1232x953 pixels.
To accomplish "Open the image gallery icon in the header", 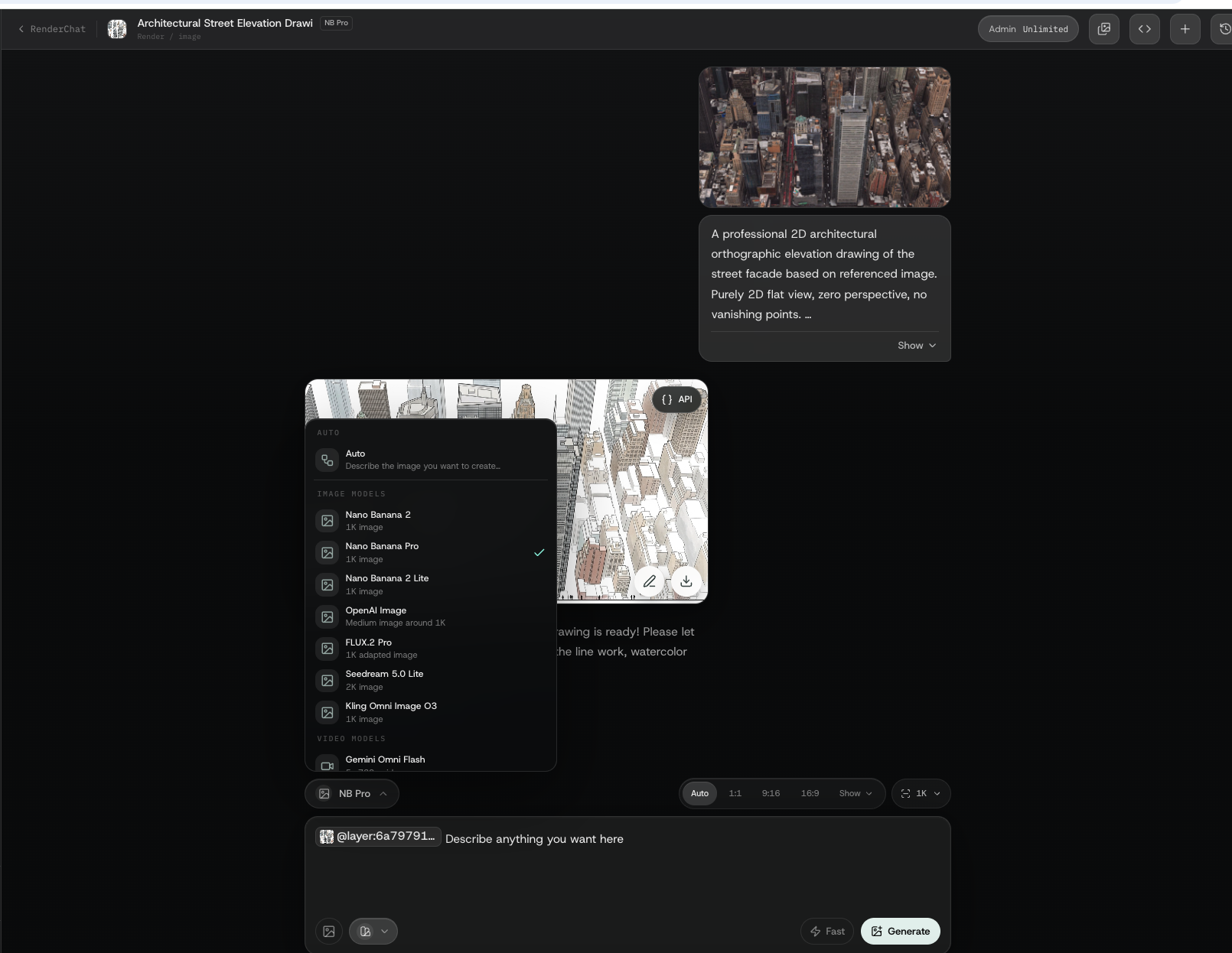I will click(x=1103, y=29).
